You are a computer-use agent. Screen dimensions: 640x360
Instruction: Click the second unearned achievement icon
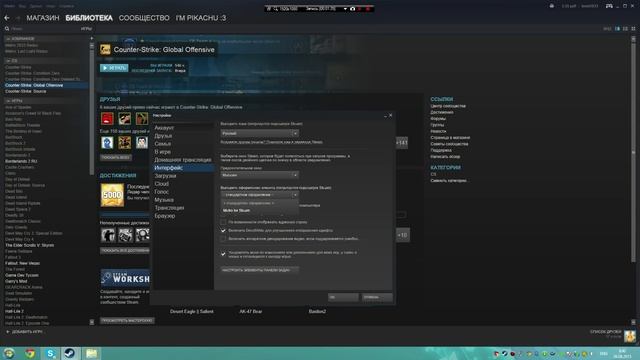125,235
